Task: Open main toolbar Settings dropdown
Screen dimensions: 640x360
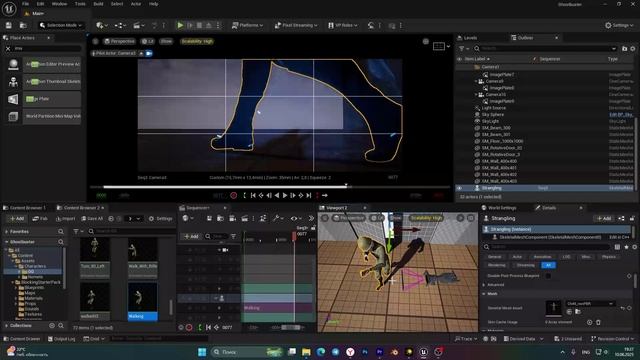Action: pos(619,25)
